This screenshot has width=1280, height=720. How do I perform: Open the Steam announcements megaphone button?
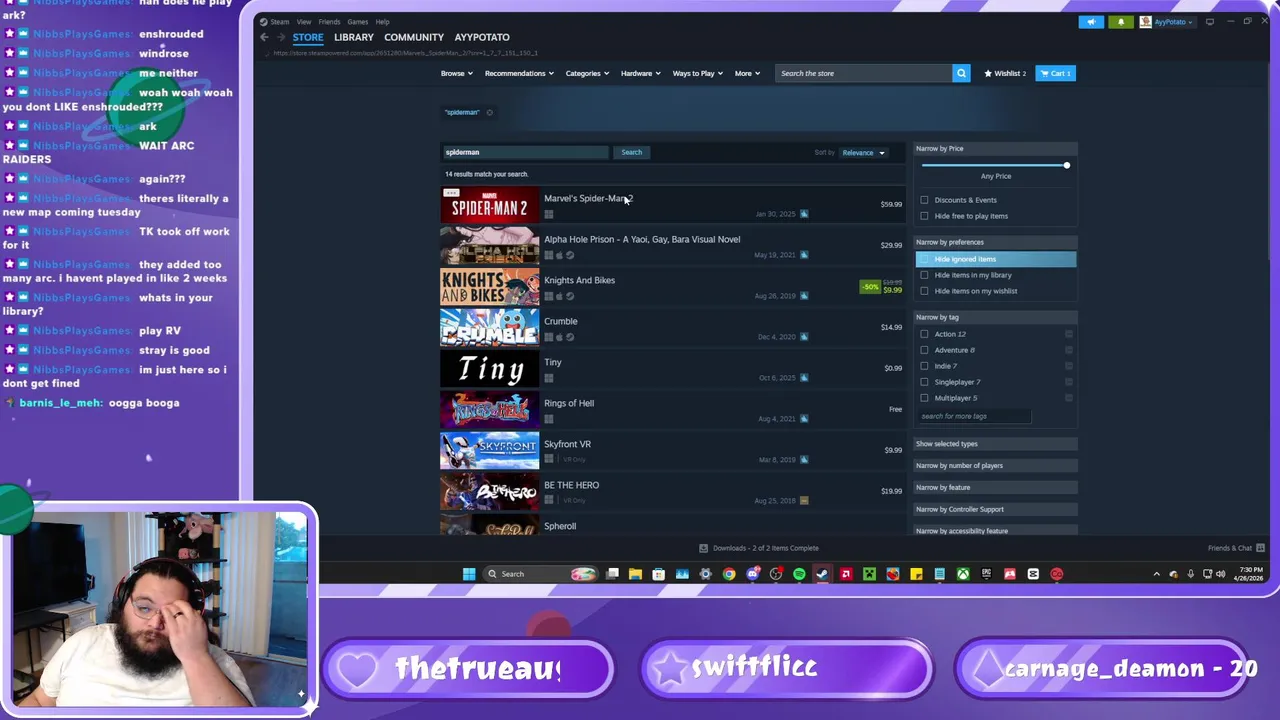pos(1091,22)
